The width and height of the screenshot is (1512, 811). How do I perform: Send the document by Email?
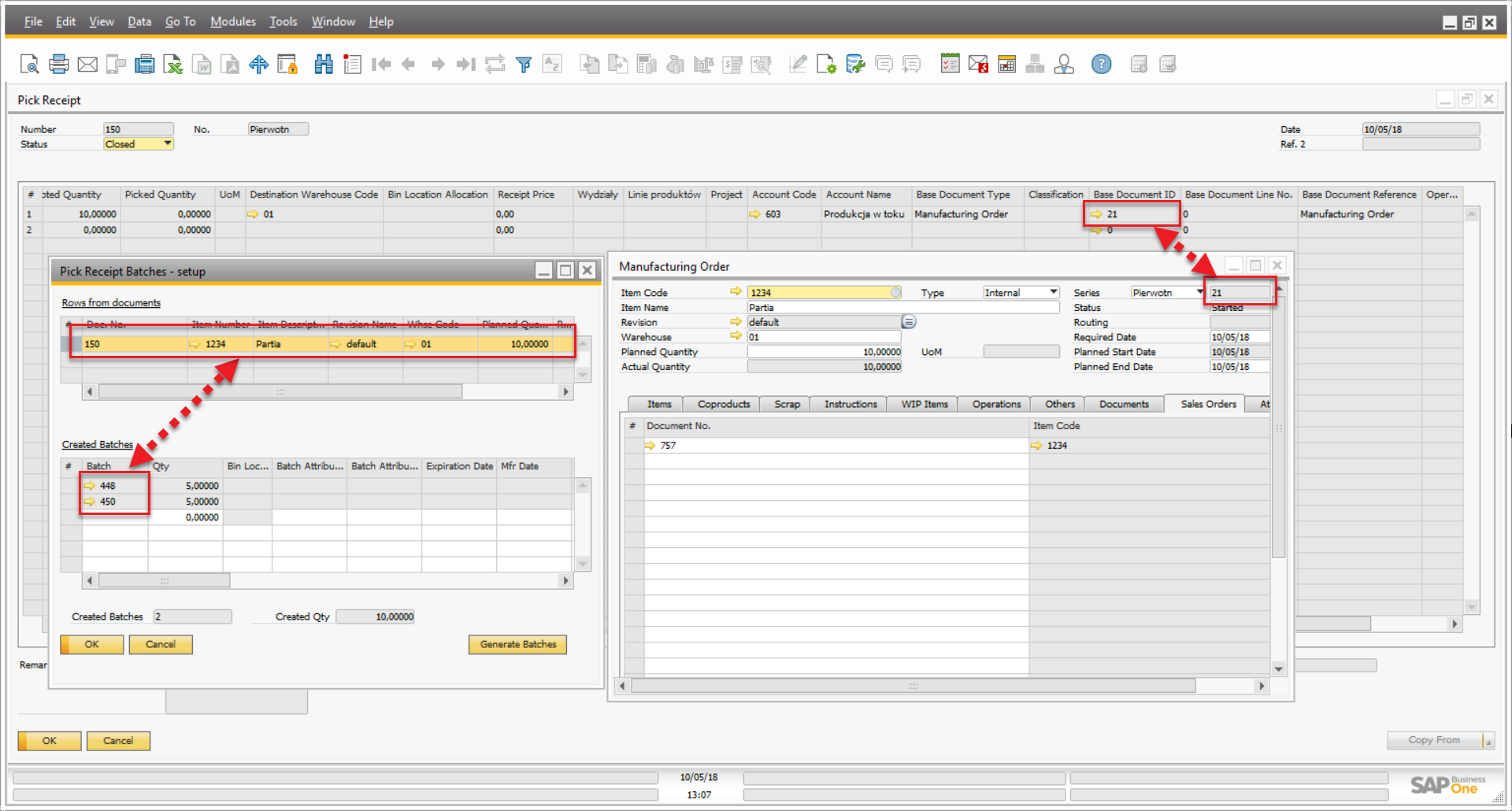(87, 64)
